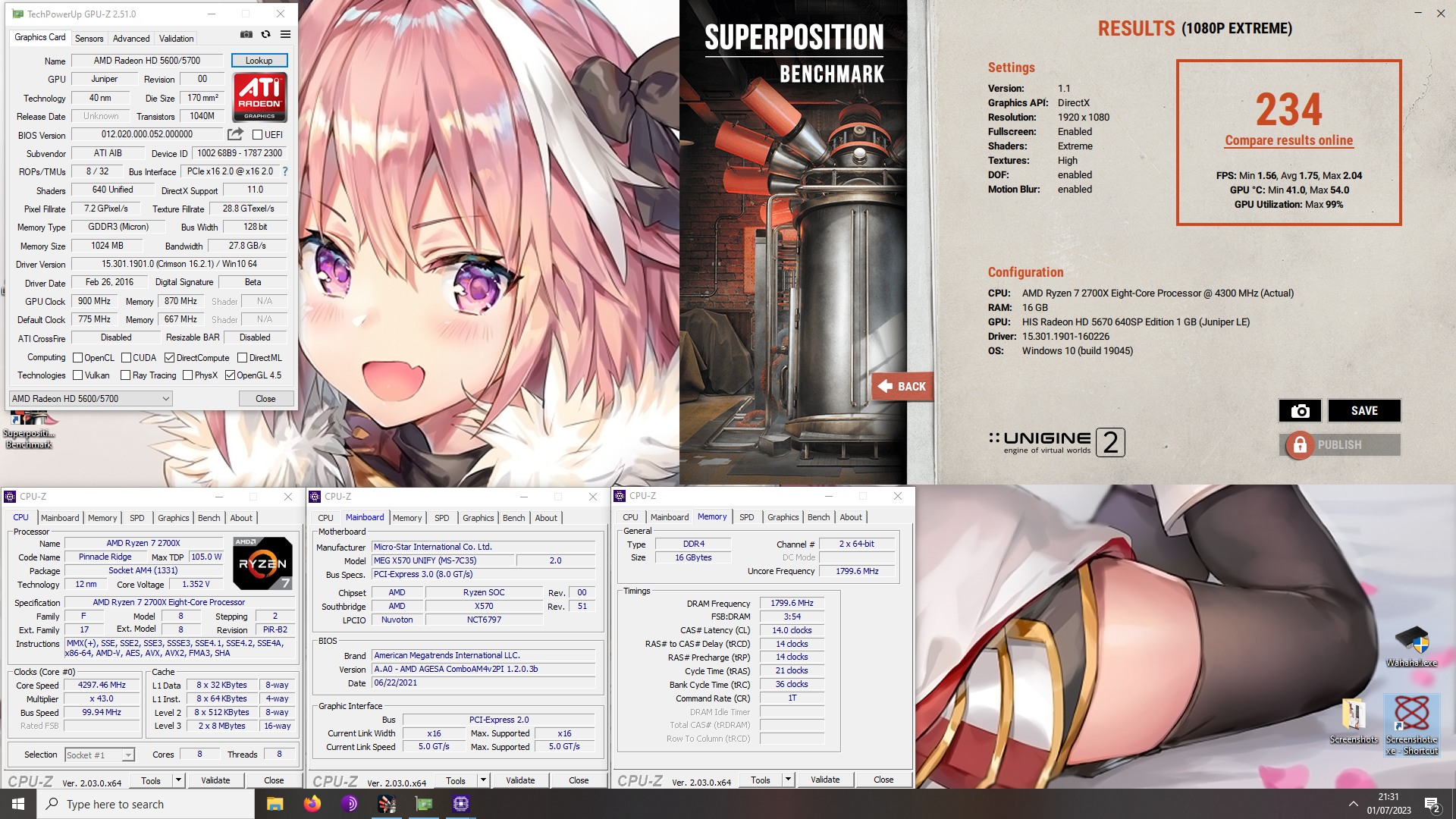Toggle the PhysX checkbox
Viewport: 1456px width, 819px height.
pyautogui.click(x=187, y=375)
